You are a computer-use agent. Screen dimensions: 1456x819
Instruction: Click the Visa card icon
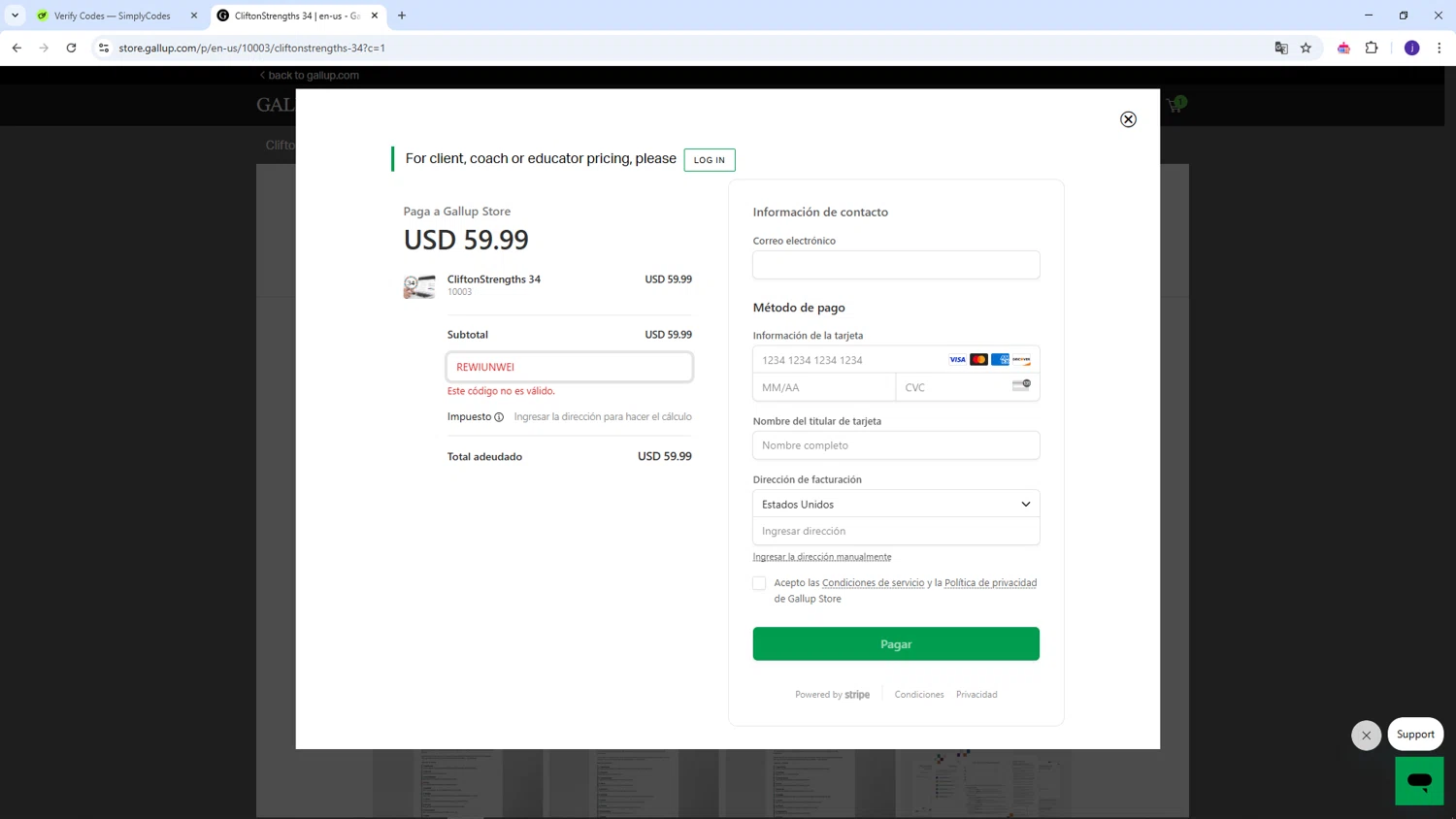[957, 360]
